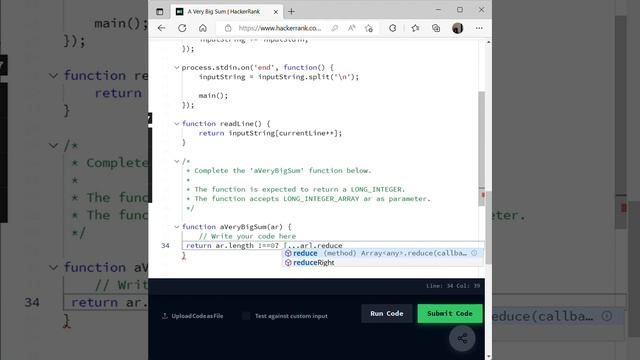Viewport: 640px width, 360px height.
Task: Open a new browser tab
Action: (291, 11)
